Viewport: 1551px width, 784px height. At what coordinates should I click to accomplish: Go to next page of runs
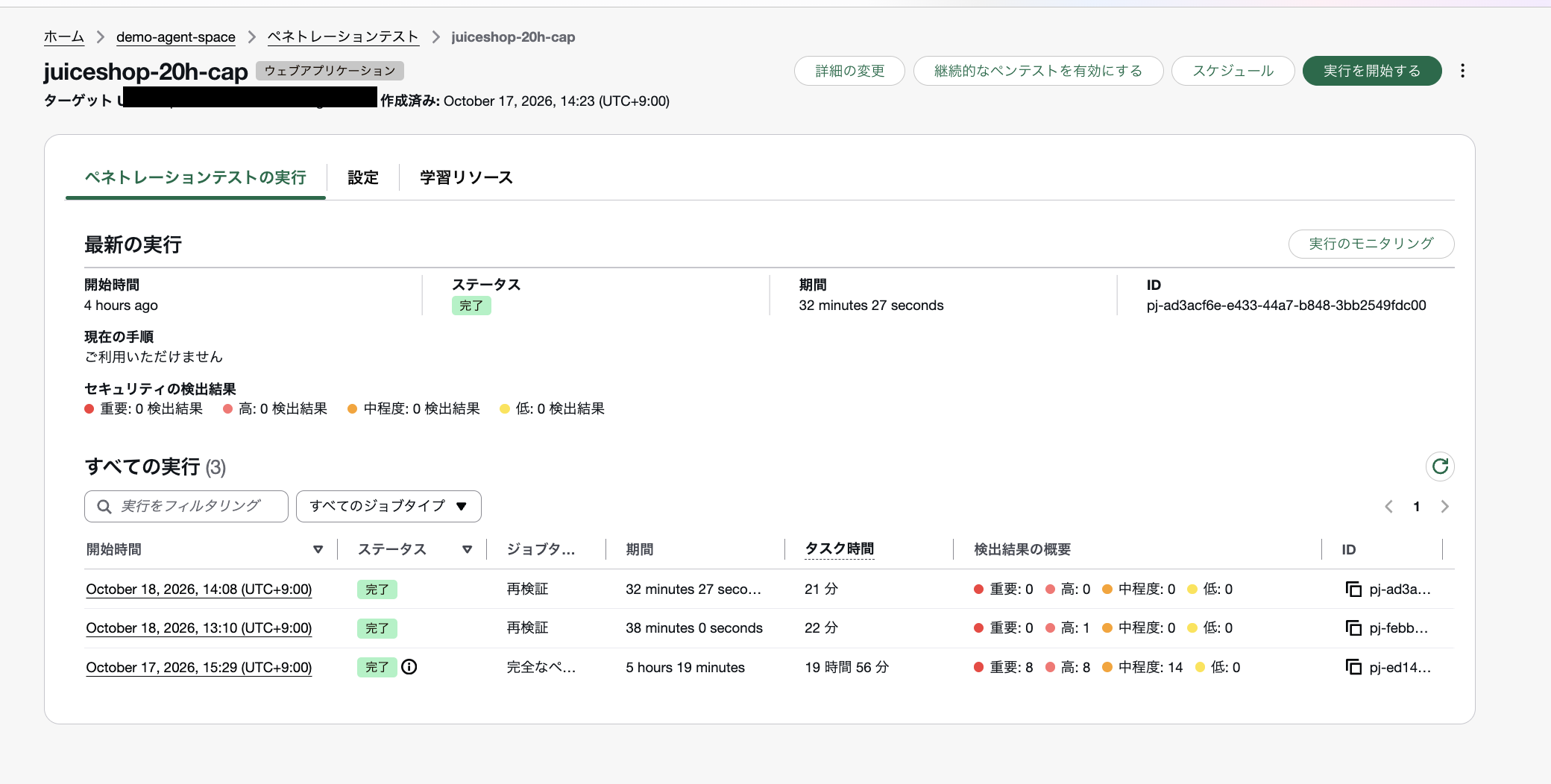tap(1444, 507)
